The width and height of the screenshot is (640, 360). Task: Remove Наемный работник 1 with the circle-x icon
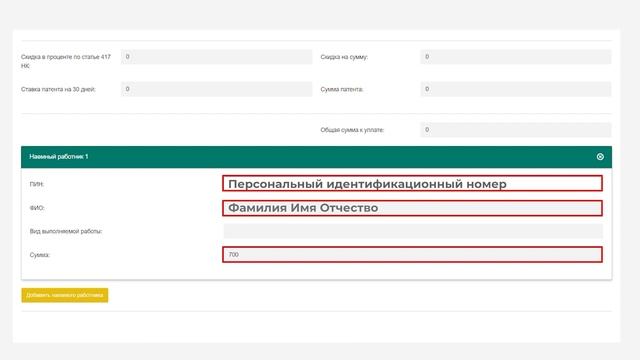(x=600, y=157)
